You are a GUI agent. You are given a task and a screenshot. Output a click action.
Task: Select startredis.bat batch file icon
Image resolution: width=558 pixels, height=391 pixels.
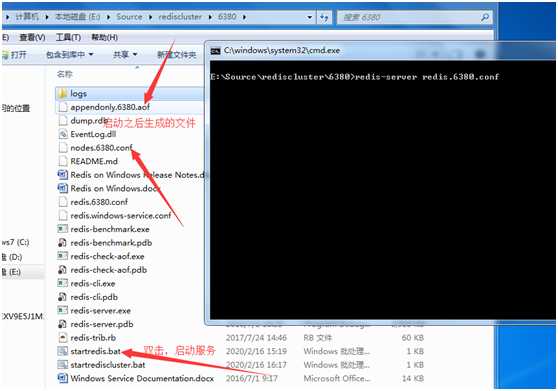click(63, 351)
